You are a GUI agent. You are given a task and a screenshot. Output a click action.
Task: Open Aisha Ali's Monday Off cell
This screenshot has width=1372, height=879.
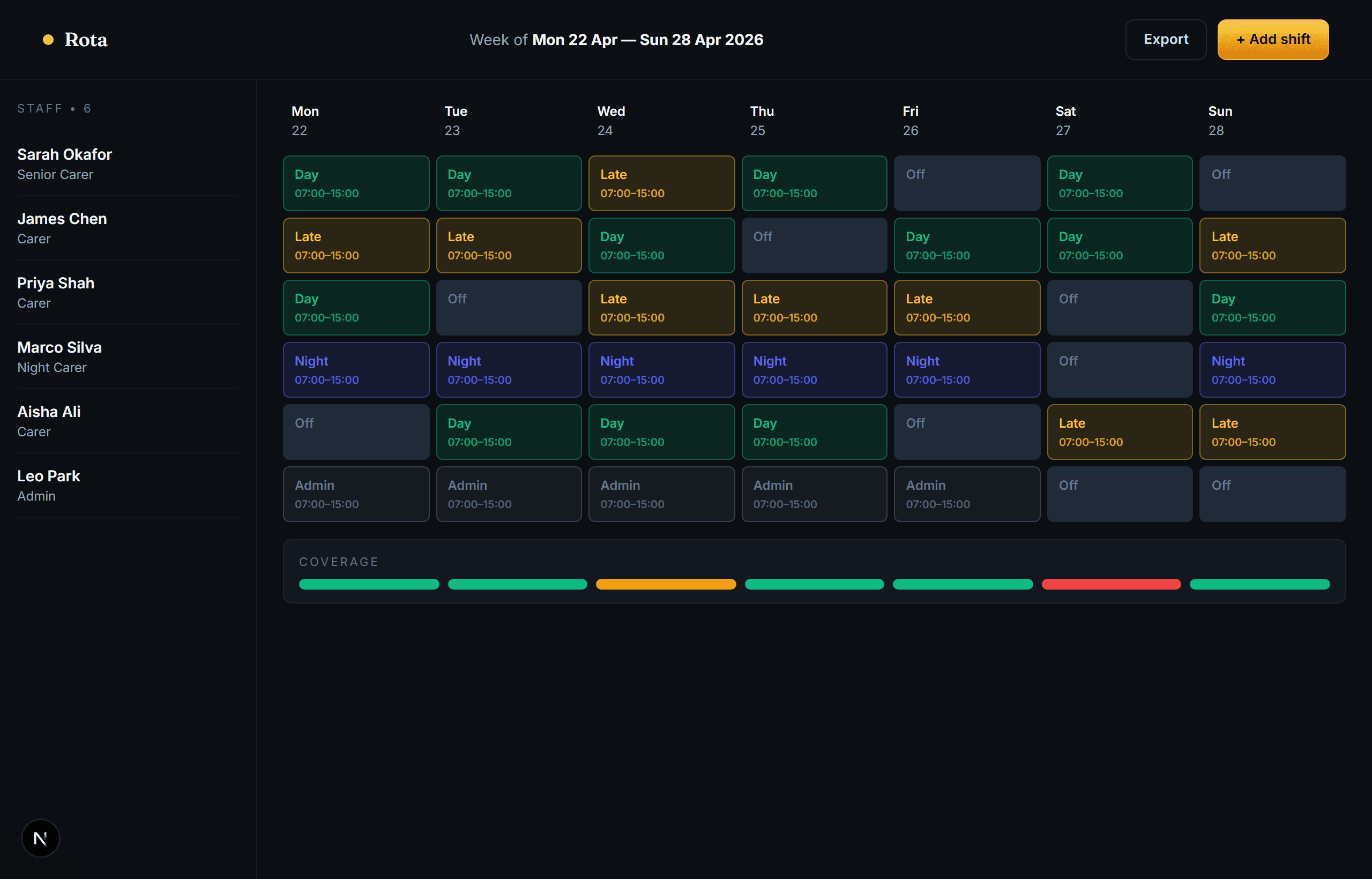click(356, 432)
